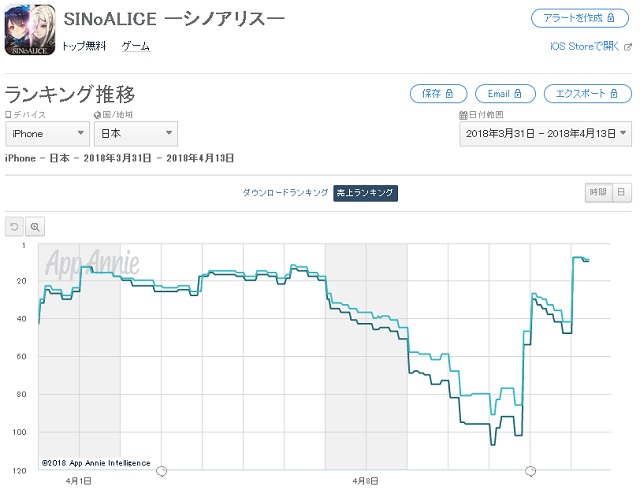Switch chart granularity to 日
640x490 pixels.
(622, 192)
